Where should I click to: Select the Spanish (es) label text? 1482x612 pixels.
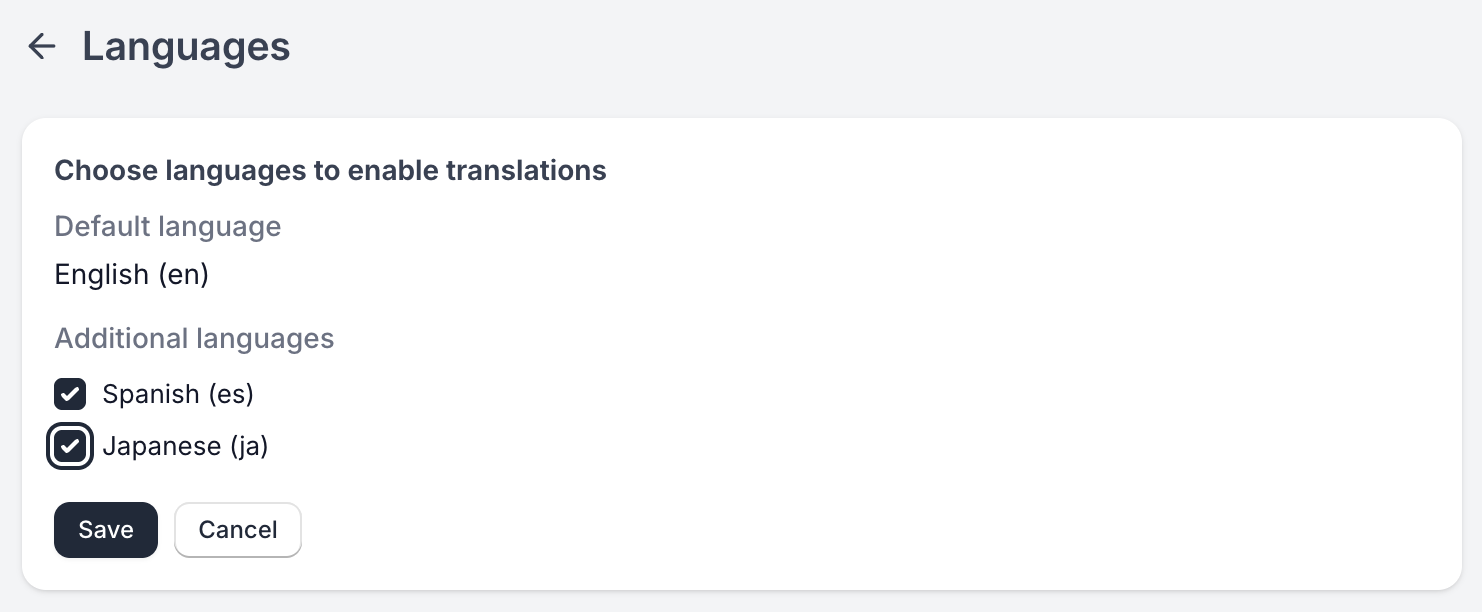click(x=178, y=394)
